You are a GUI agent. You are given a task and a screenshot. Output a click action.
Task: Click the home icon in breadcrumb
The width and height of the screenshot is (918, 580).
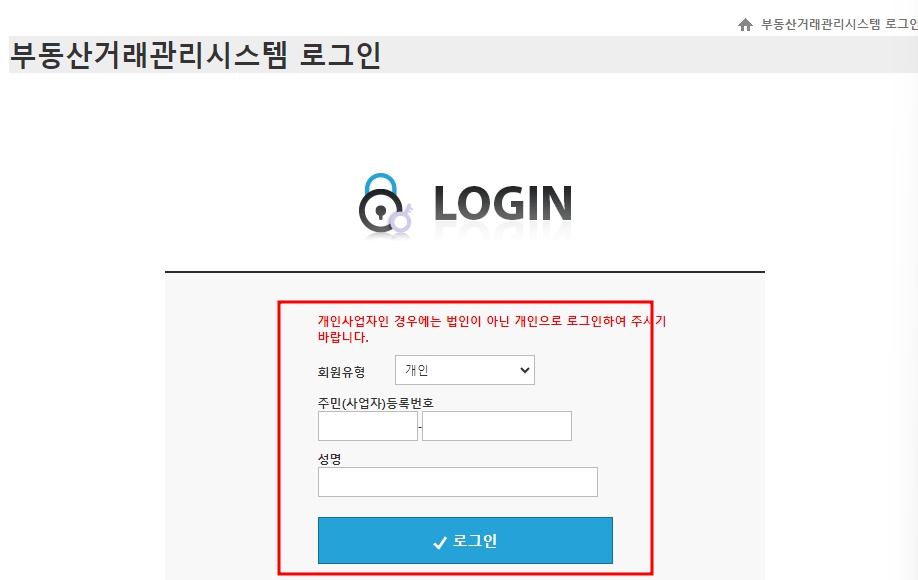[x=745, y=25]
